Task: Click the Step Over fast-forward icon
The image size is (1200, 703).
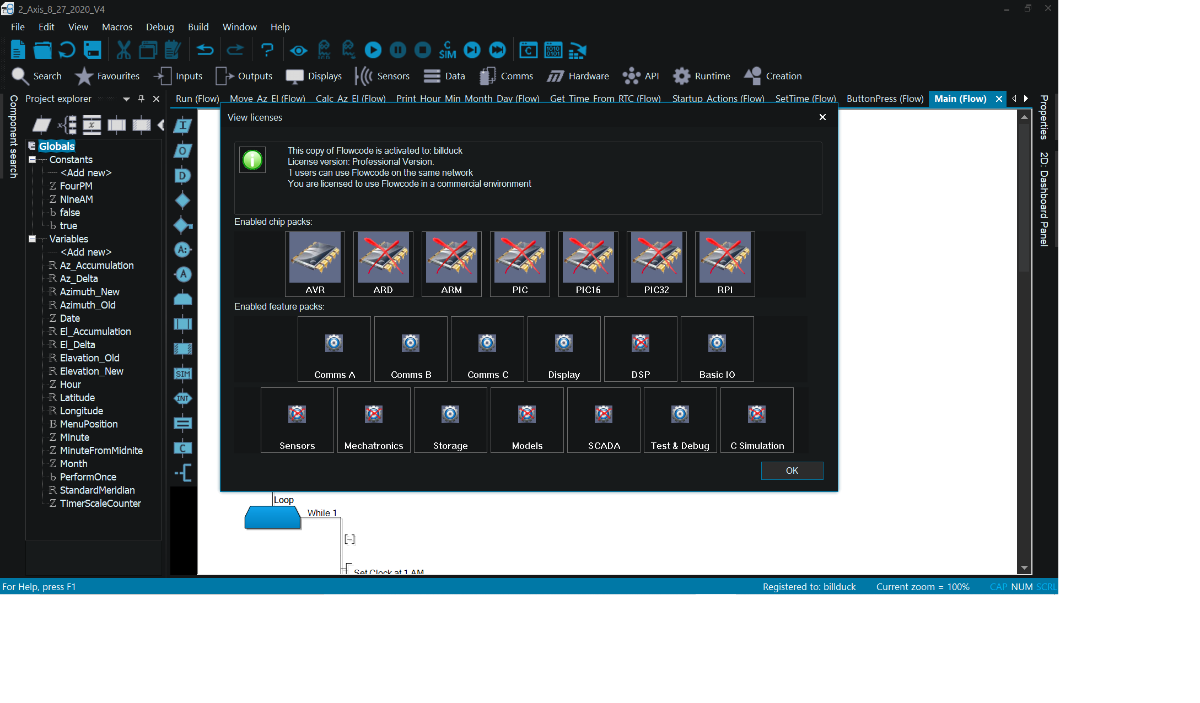Action: coord(497,50)
